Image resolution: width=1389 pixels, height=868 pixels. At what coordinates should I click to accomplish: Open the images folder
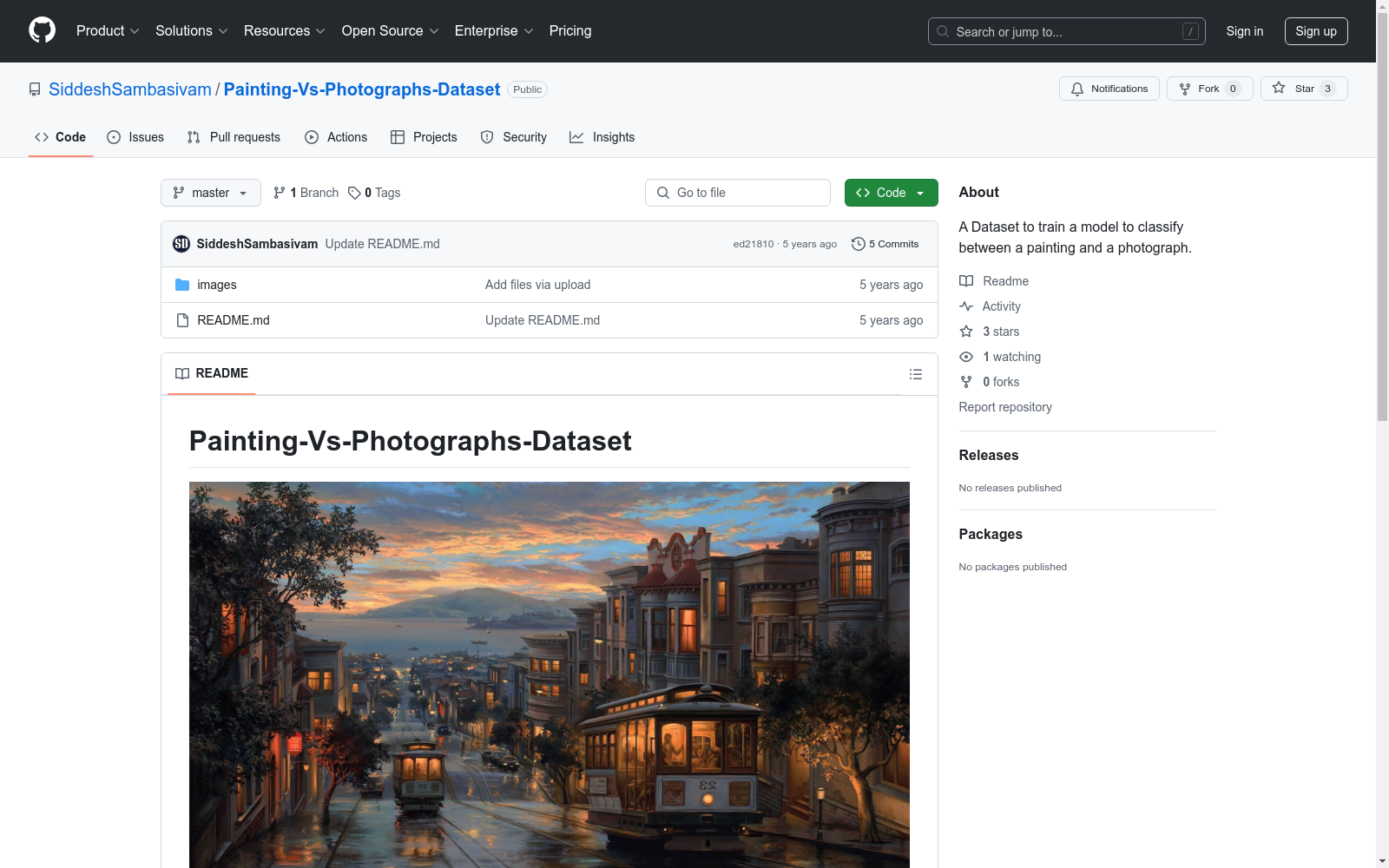(217, 285)
